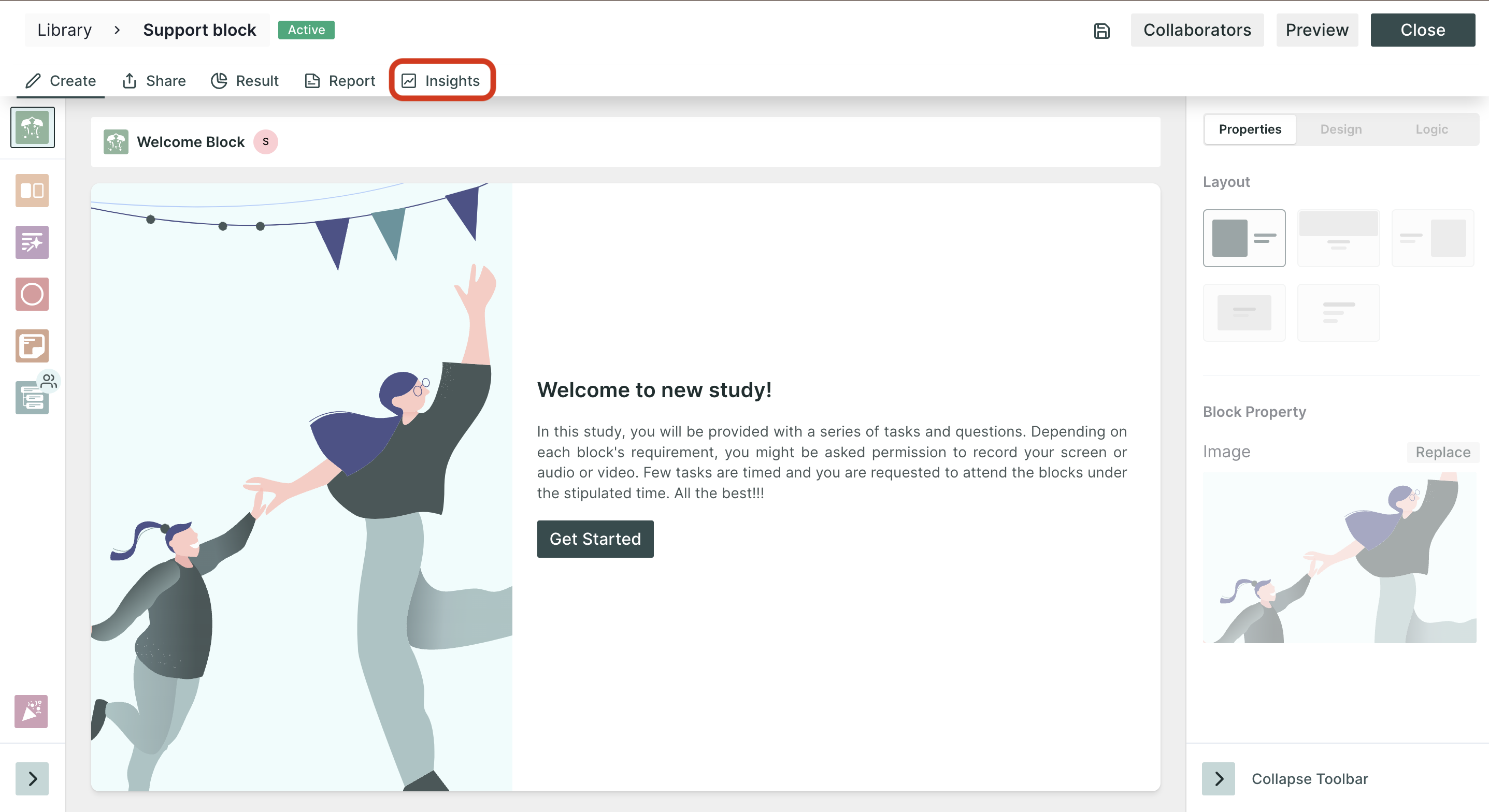
Task: Select the red circle block icon
Action: click(32, 294)
